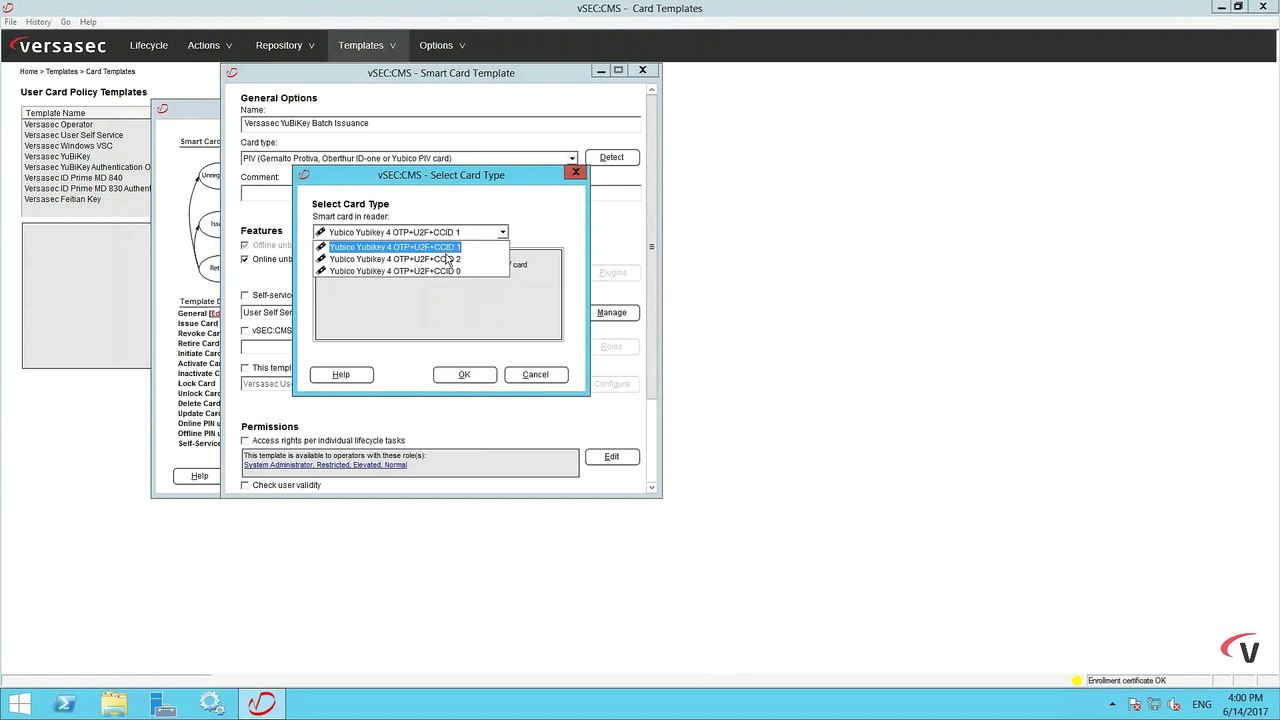The height and width of the screenshot is (720, 1280).
Task: Click Template Name column header
Action: click(x=86, y=113)
